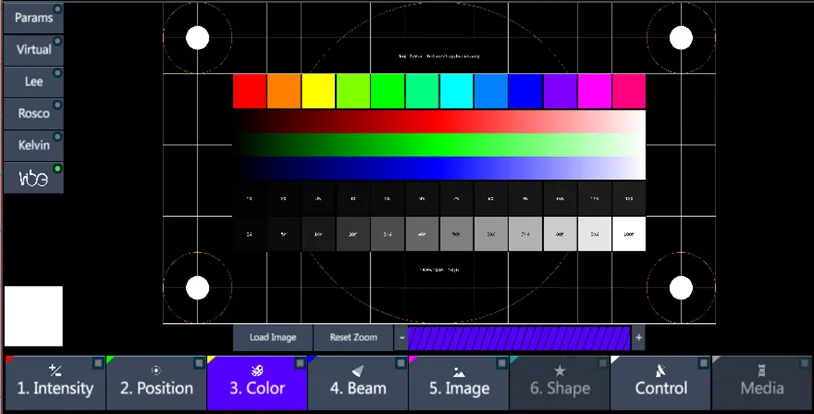The height and width of the screenshot is (414, 814).
Task: Open the Params color picker
Action: 34,18
